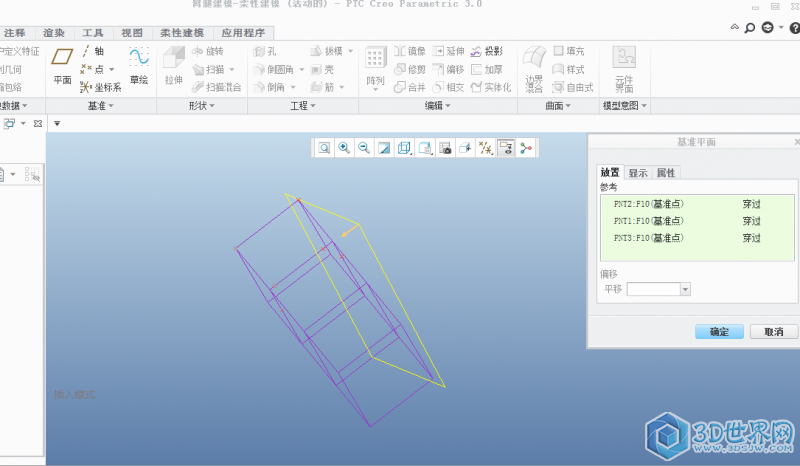Click the 轴 datum axis tool
800x466 pixels.
pos(92,51)
